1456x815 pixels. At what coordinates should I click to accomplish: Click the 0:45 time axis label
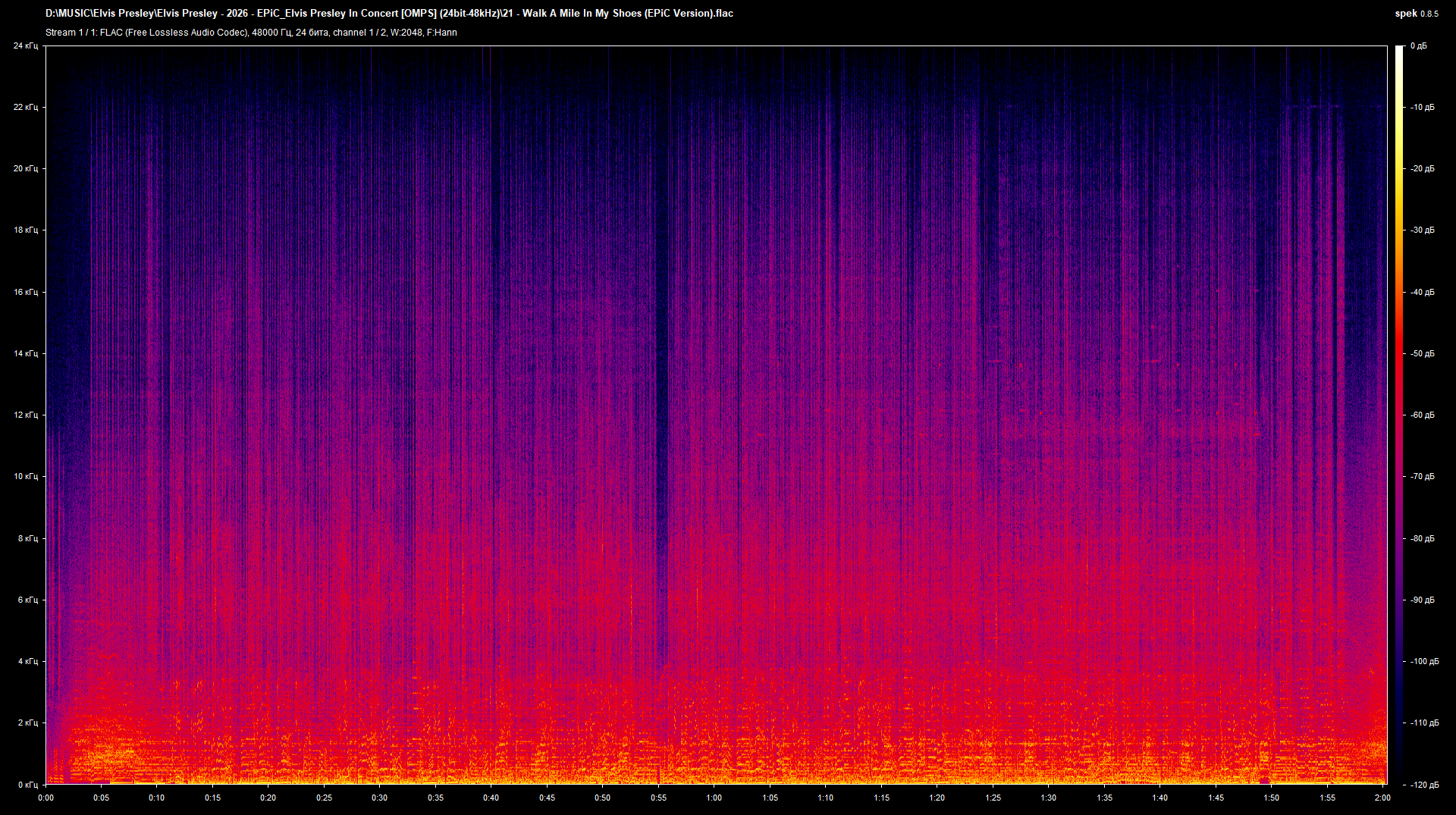(x=547, y=798)
